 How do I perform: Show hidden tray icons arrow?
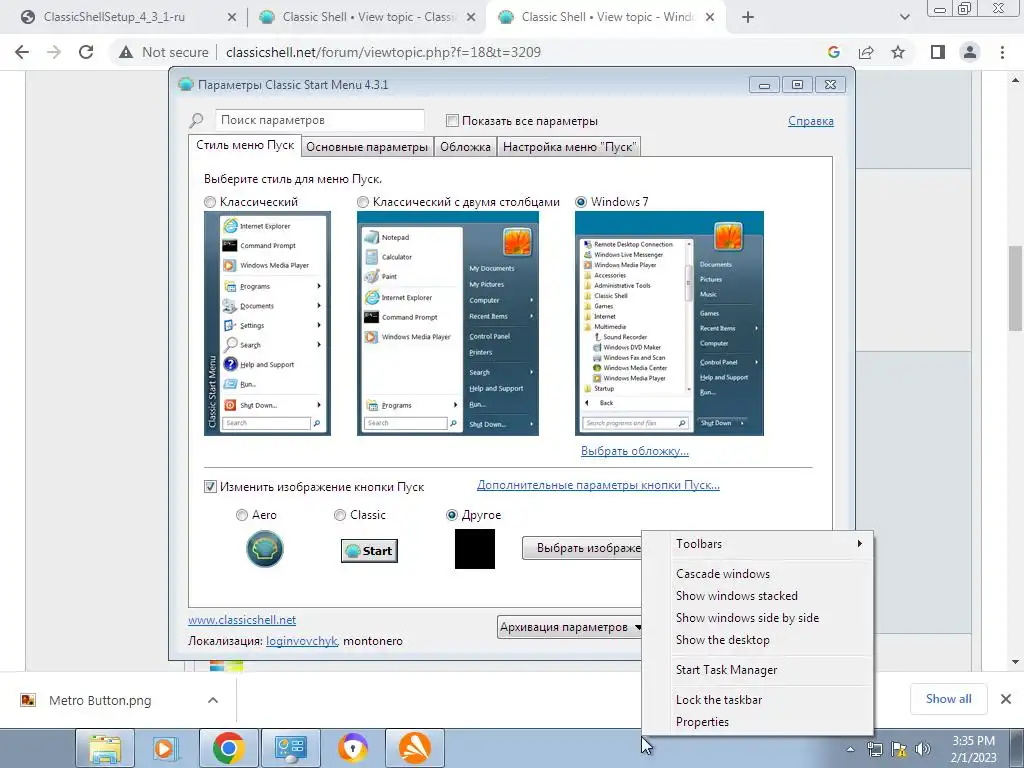(850, 750)
